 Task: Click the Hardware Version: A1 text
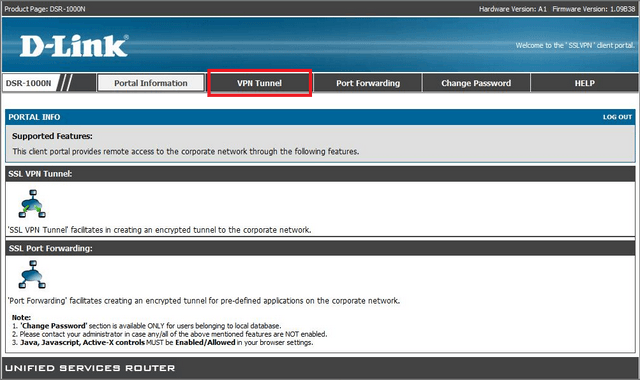click(x=513, y=9)
